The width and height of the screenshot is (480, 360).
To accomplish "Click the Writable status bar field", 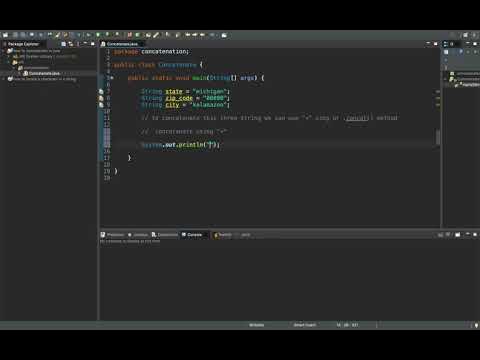I will click(x=257, y=325).
